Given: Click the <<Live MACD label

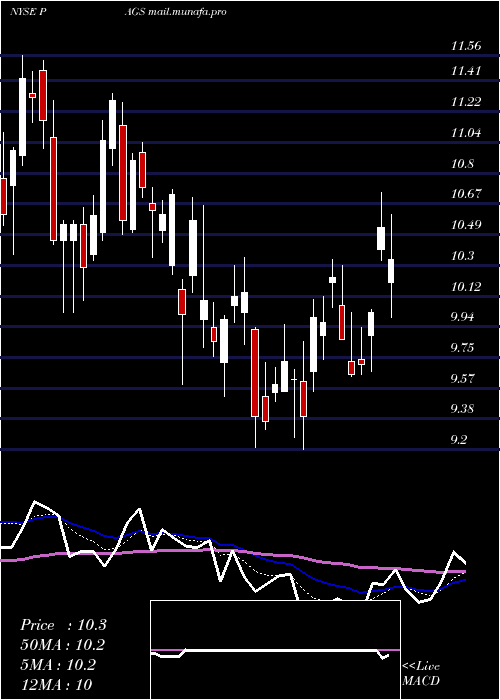Looking at the screenshot, I should pyautogui.click(x=421, y=673).
